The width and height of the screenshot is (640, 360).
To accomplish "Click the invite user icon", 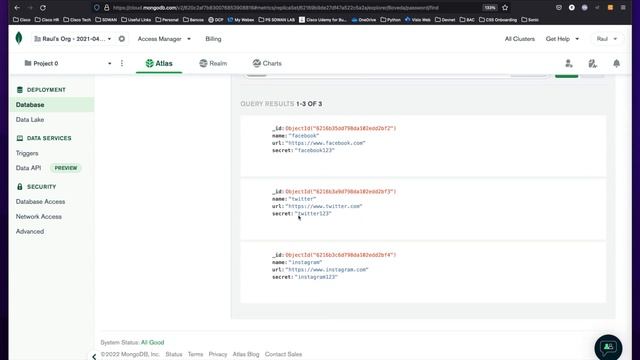I will click(569, 63).
